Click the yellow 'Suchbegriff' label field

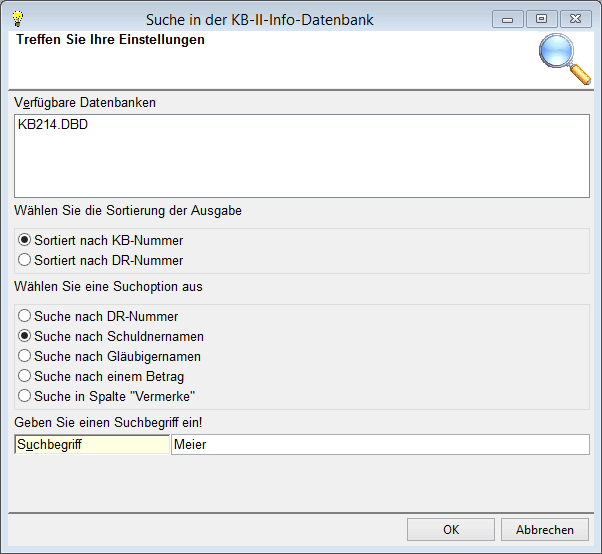pos(91,445)
